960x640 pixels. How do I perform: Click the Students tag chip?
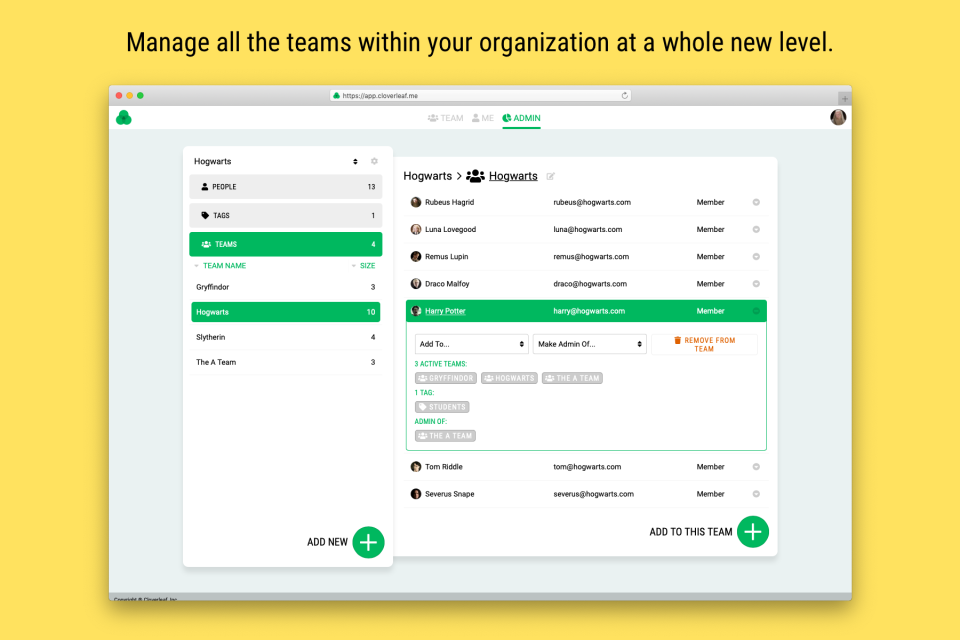[x=442, y=407]
